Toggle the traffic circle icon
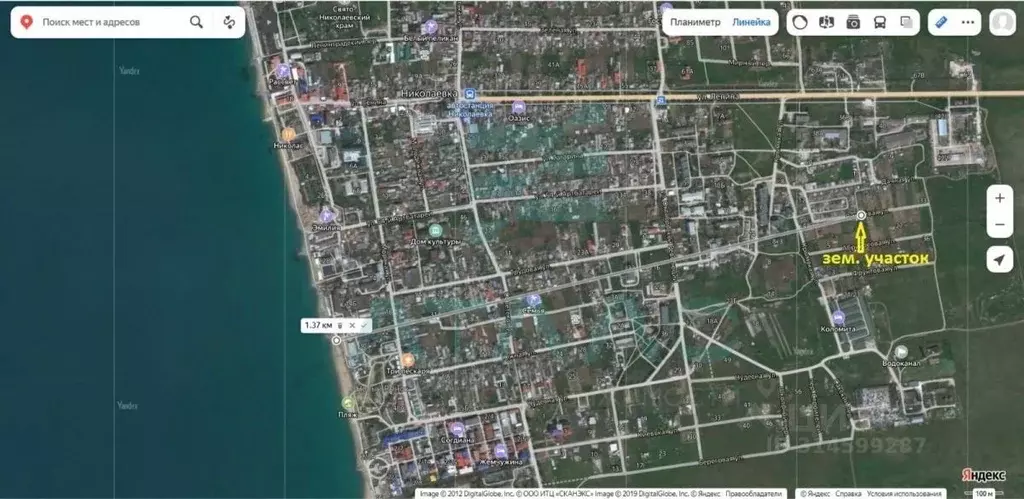Screen dimensions: 1024x499 coord(800,22)
